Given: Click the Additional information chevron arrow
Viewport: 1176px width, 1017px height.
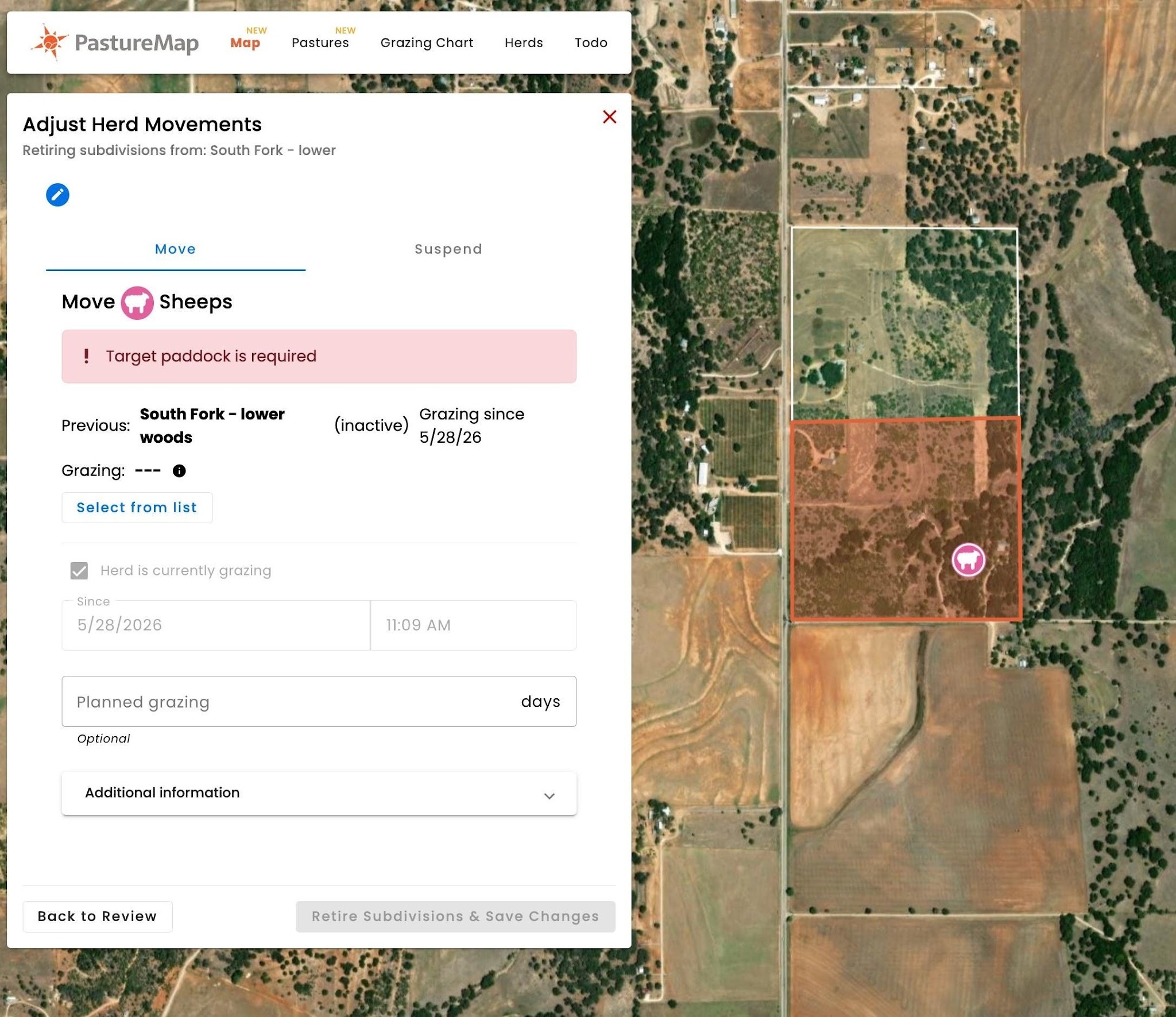Looking at the screenshot, I should point(549,796).
